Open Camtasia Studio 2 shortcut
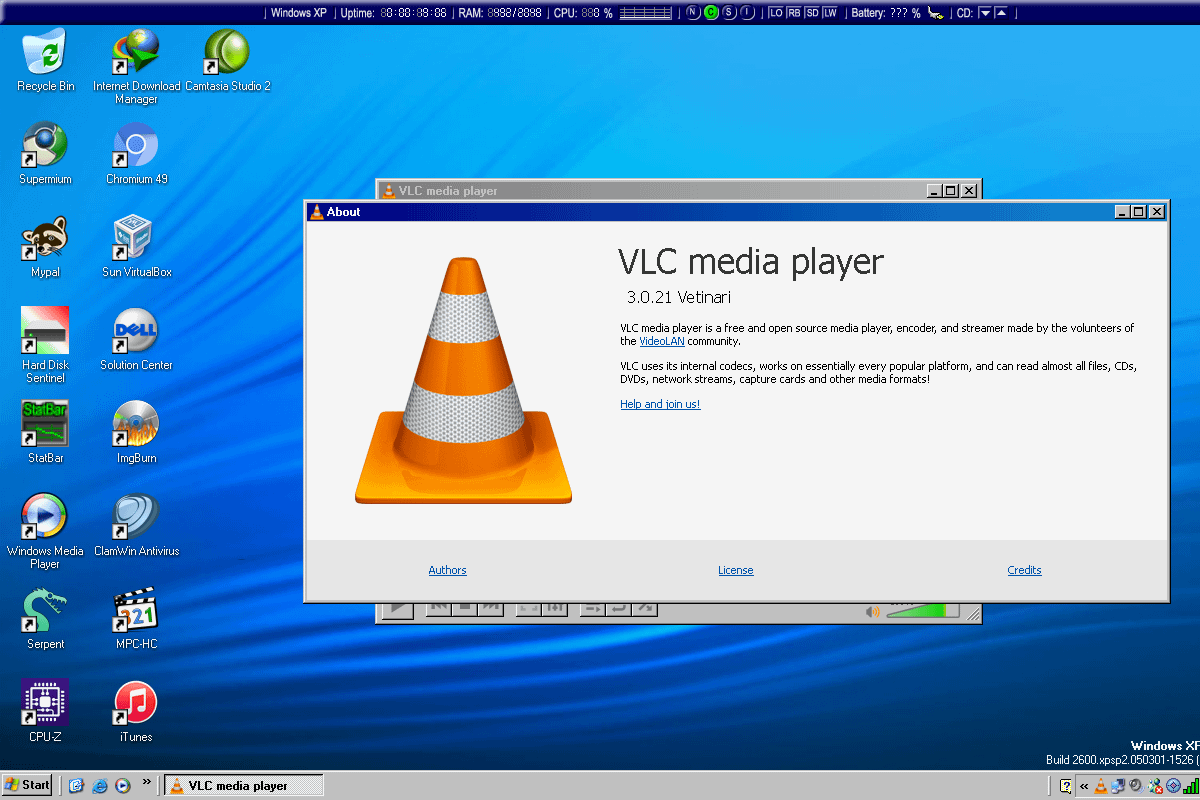This screenshot has width=1200, height=800. point(228,60)
